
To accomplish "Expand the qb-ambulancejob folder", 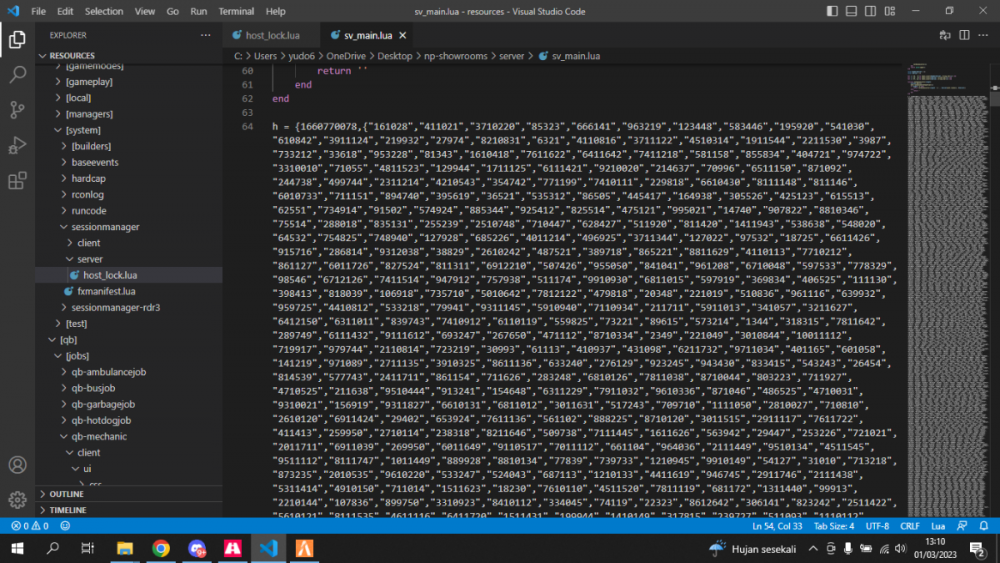I will 108,372.
